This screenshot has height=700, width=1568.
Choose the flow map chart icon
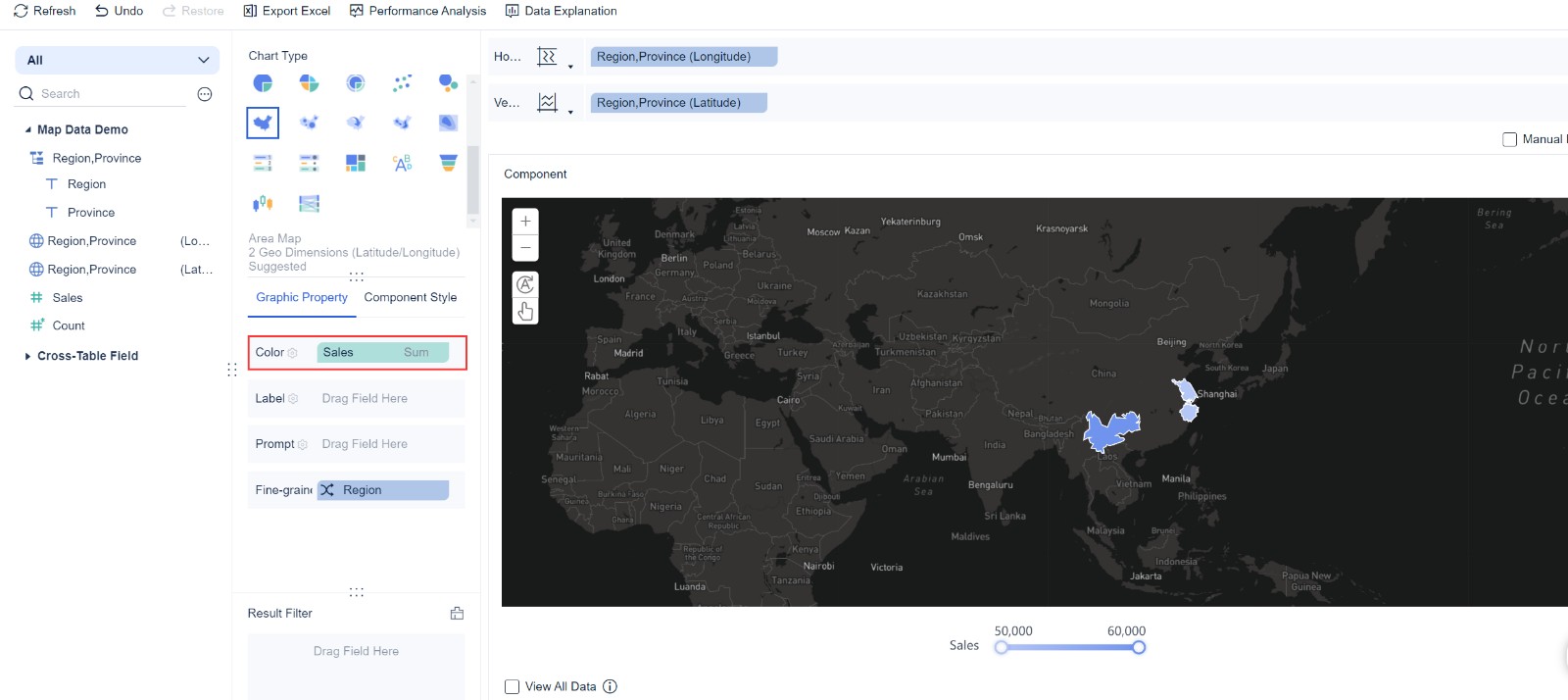pos(356,123)
